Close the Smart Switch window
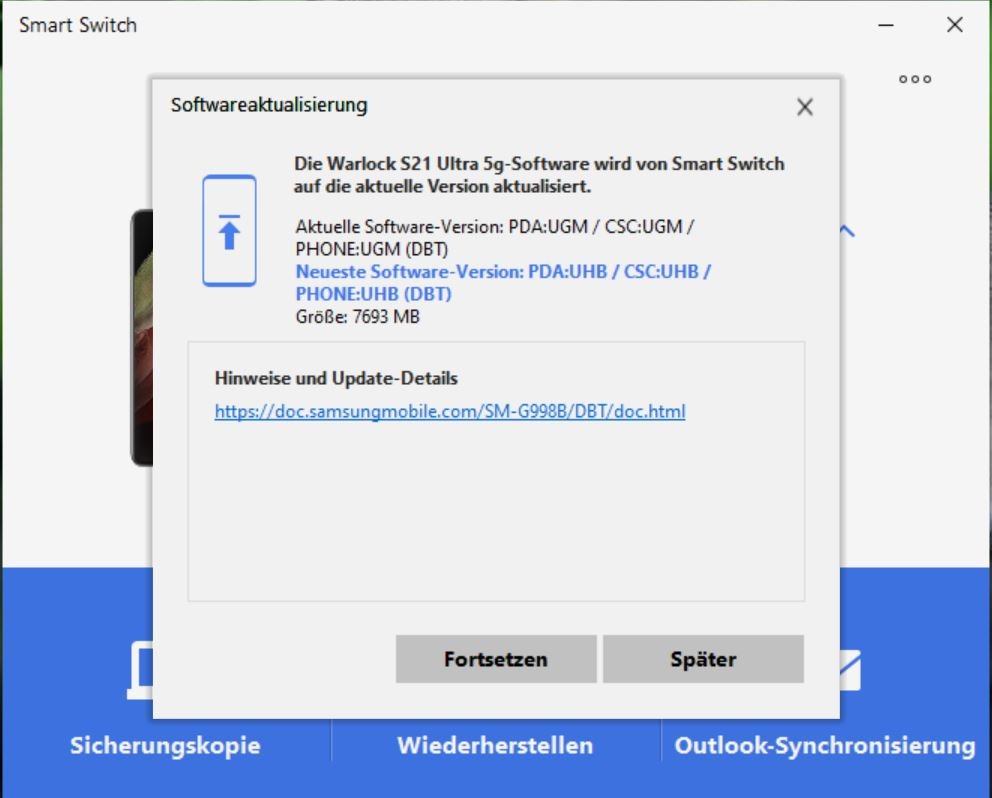992x798 pixels. coord(955,25)
